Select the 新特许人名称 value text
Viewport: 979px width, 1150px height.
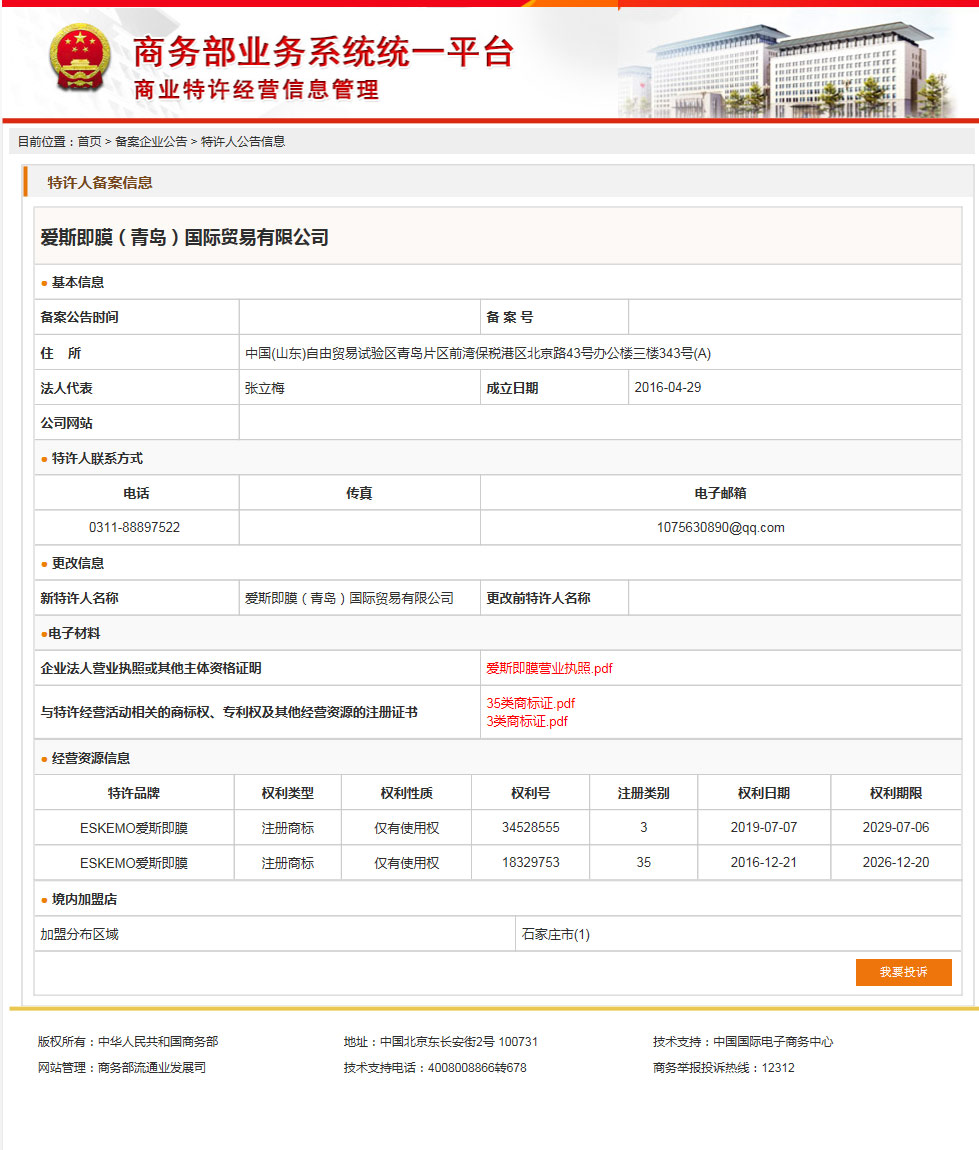[x=349, y=598]
